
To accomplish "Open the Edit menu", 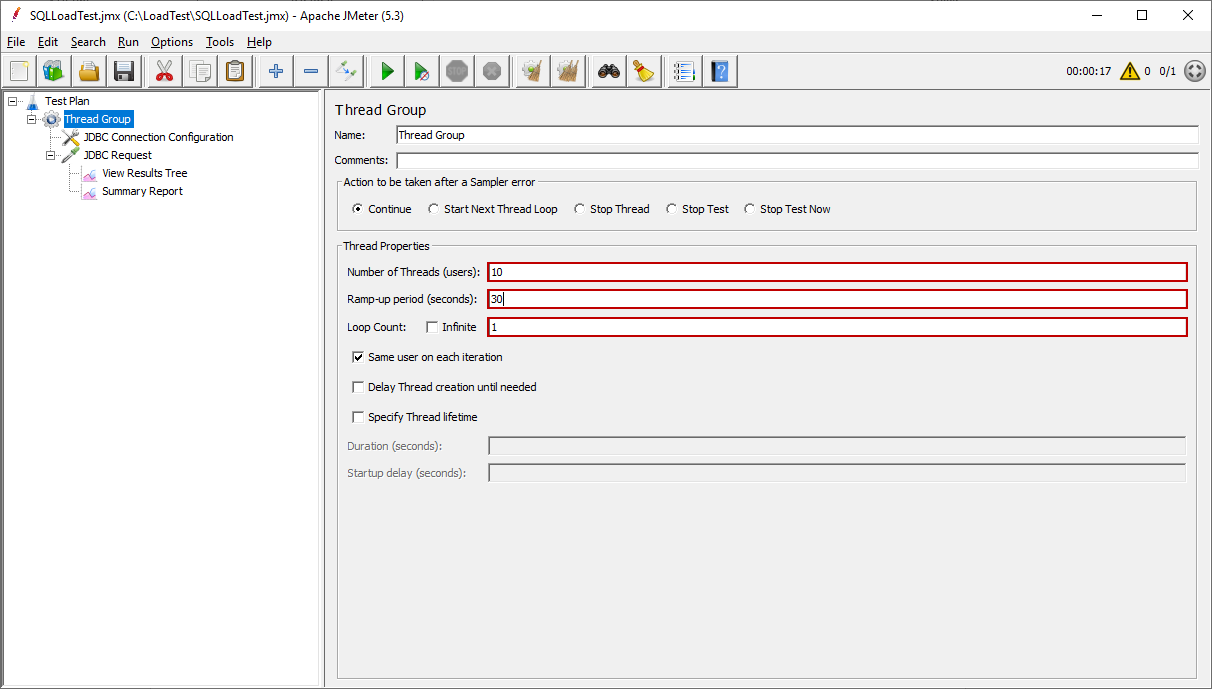I will 48,42.
